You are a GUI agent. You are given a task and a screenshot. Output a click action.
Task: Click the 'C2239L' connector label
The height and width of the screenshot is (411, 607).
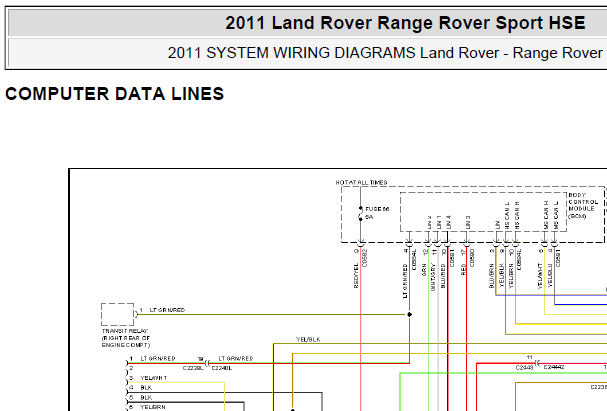pos(193,368)
